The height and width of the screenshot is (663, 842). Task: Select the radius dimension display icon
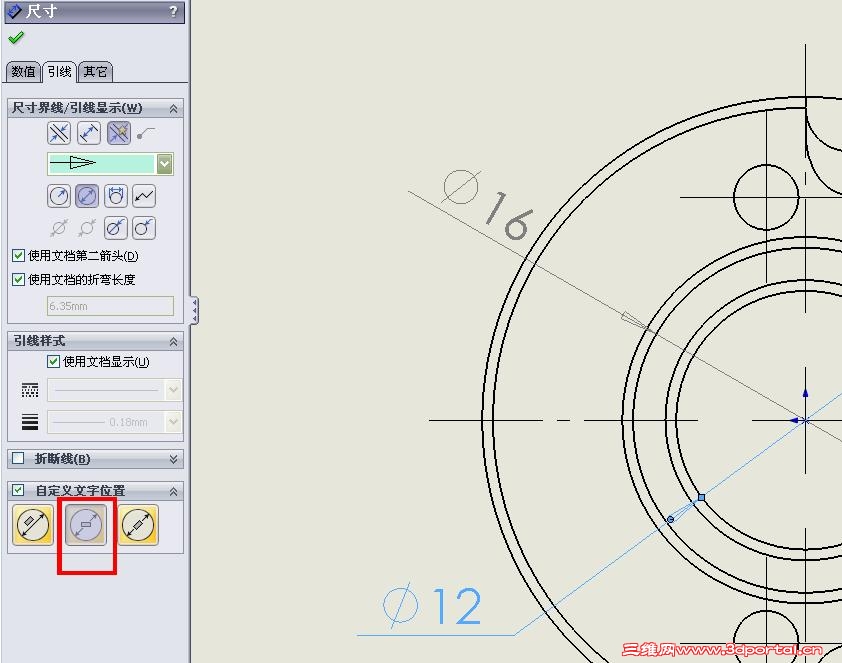point(59,196)
